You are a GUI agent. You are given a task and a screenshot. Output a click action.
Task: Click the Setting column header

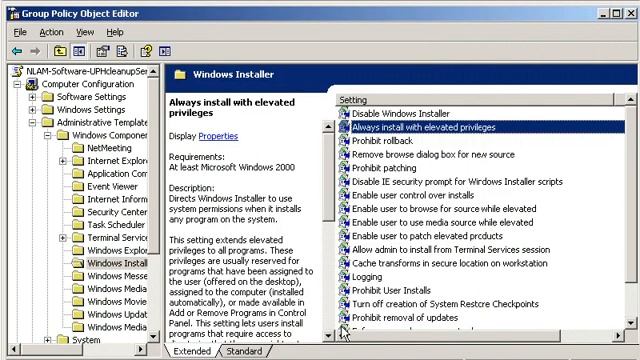tap(475, 100)
